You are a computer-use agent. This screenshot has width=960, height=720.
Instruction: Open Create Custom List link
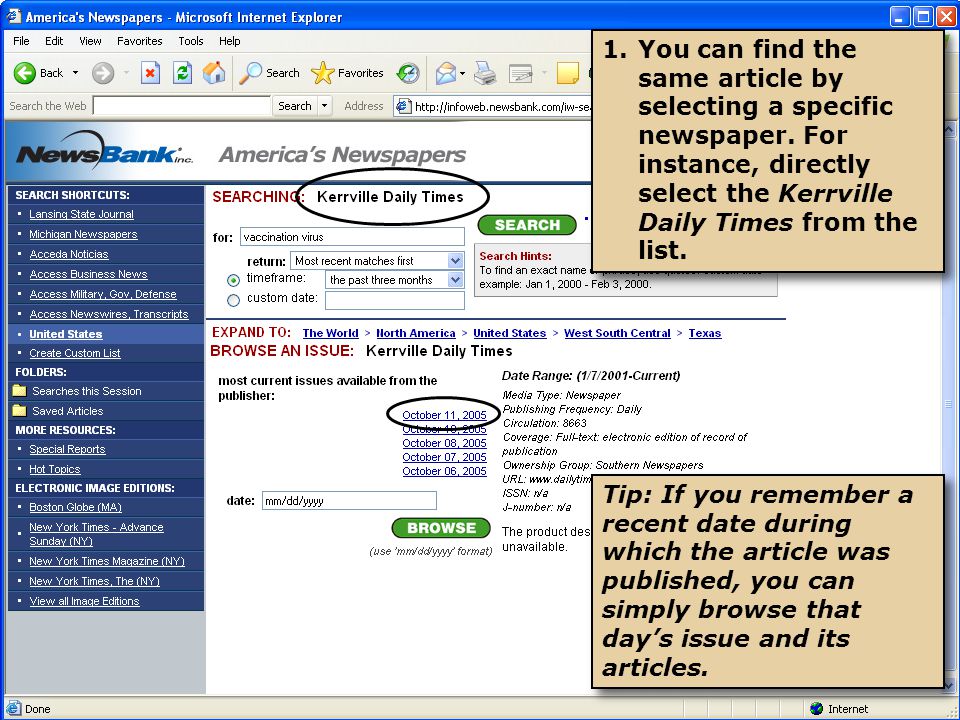pos(75,353)
